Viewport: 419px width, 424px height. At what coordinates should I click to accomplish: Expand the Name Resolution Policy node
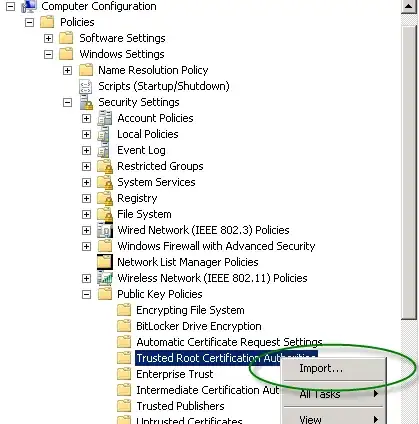pos(67,70)
